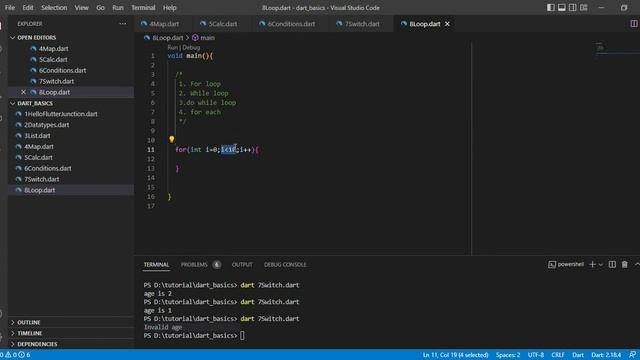Open the Edit menu
This screenshot has width=640, height=360.
[28, 8]
